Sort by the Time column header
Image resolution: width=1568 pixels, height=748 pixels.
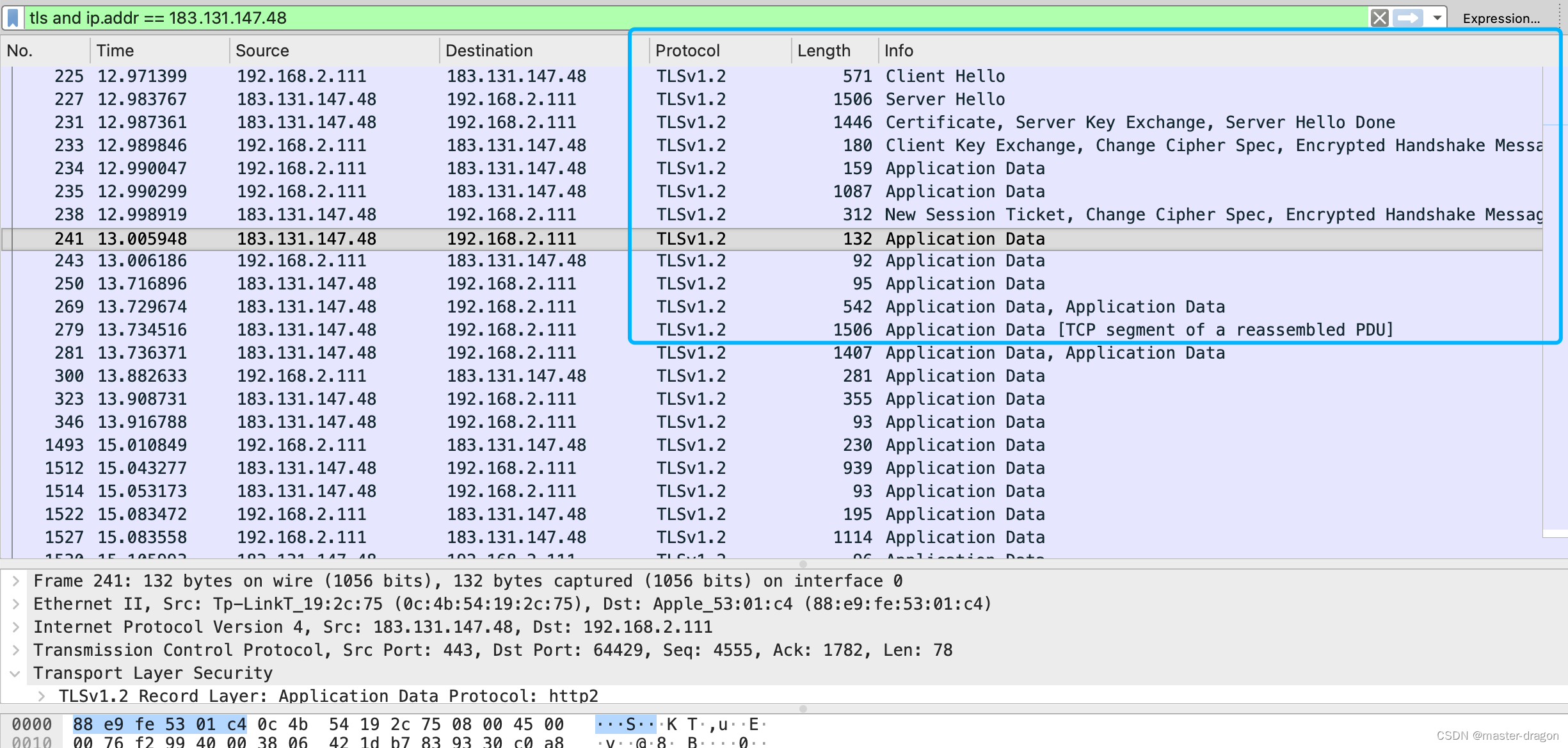point(115,51)
